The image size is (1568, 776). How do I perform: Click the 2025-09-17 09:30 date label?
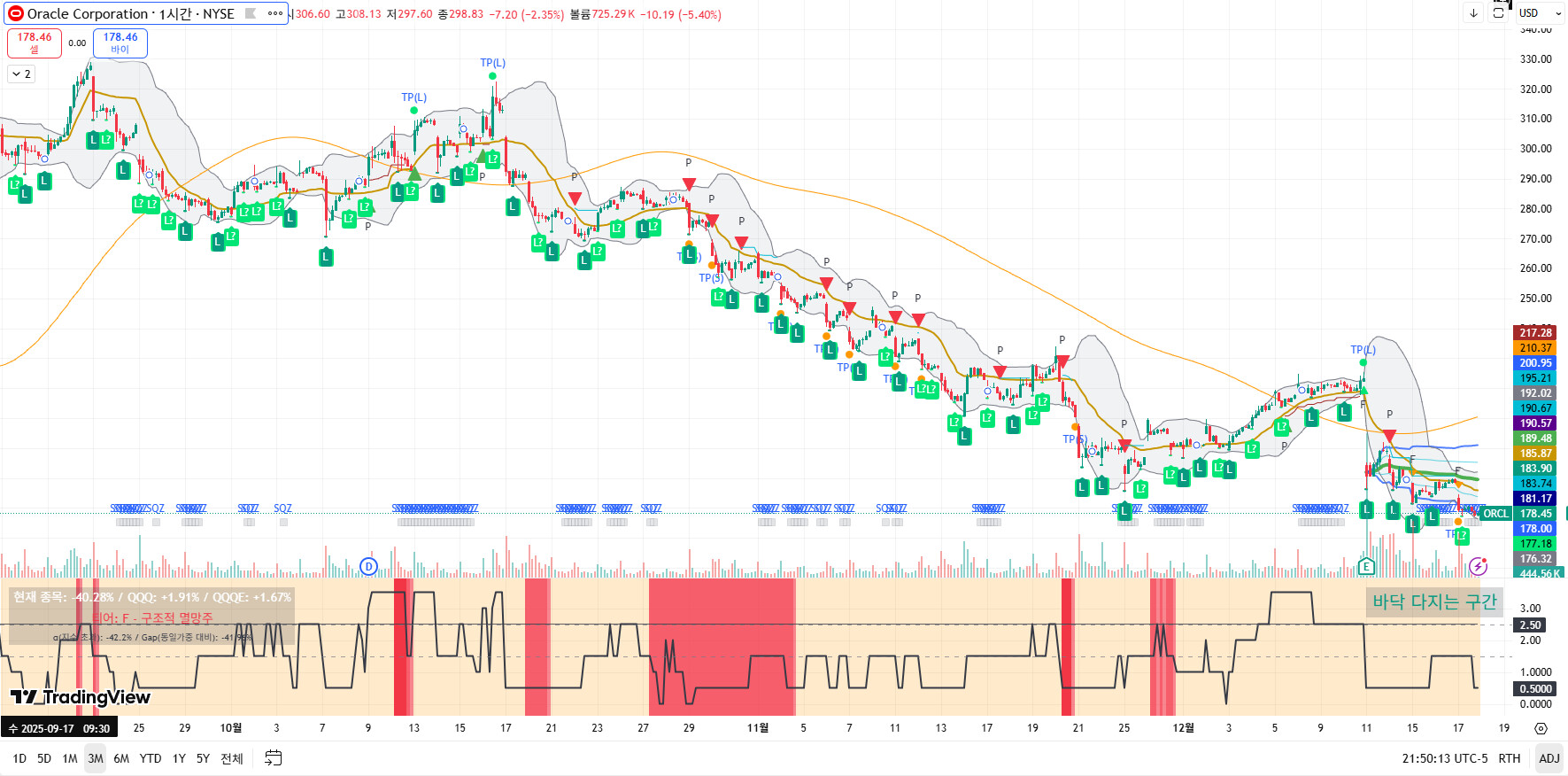point(59,728)
